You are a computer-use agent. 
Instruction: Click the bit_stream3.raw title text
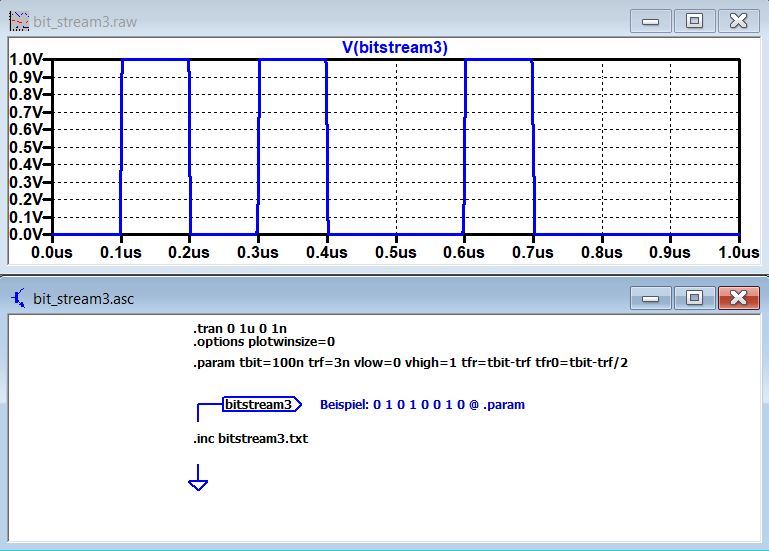click(85, 22)
